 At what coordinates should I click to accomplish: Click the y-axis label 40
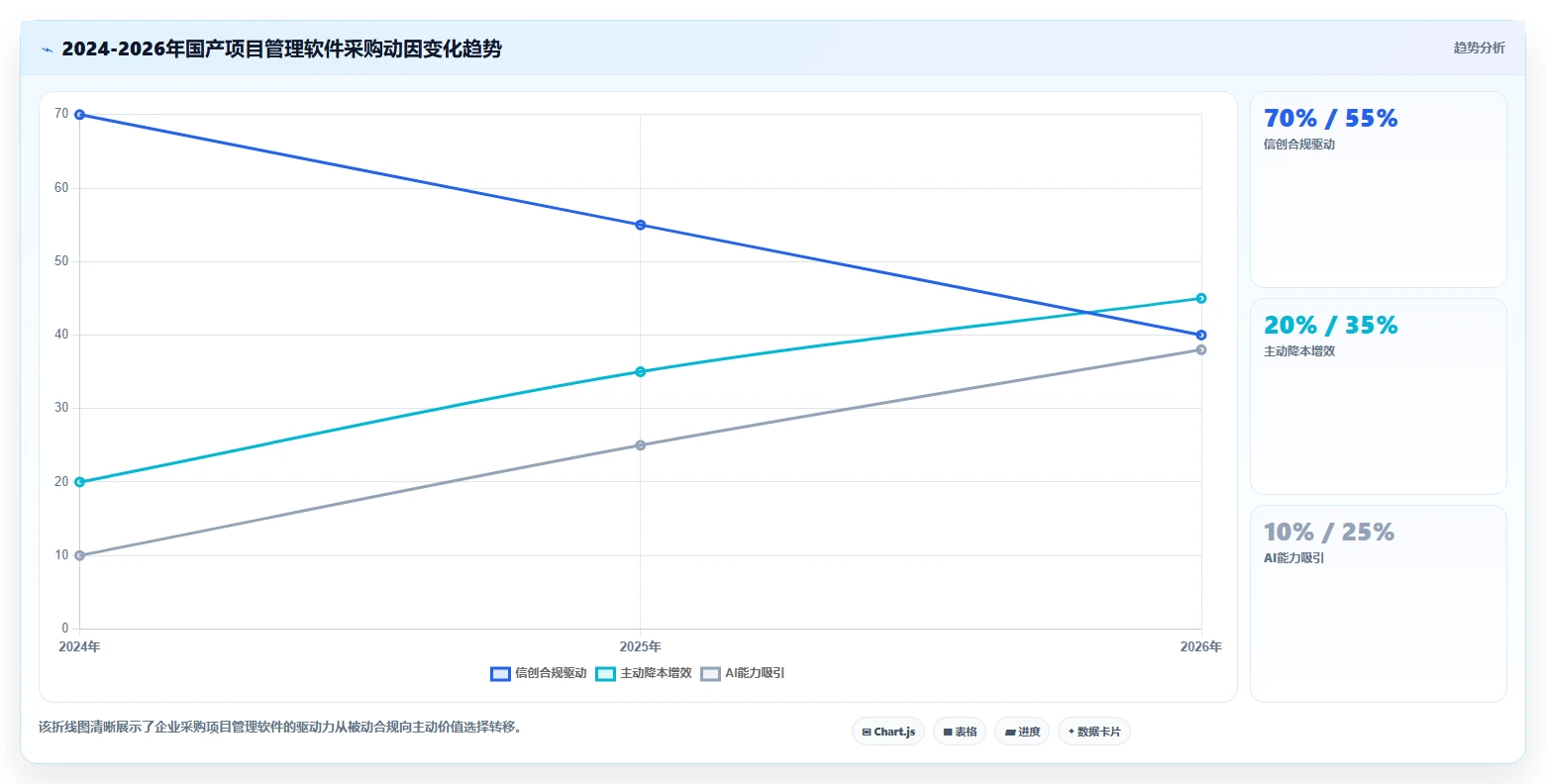pyautogui.click(x=61, y=335)
